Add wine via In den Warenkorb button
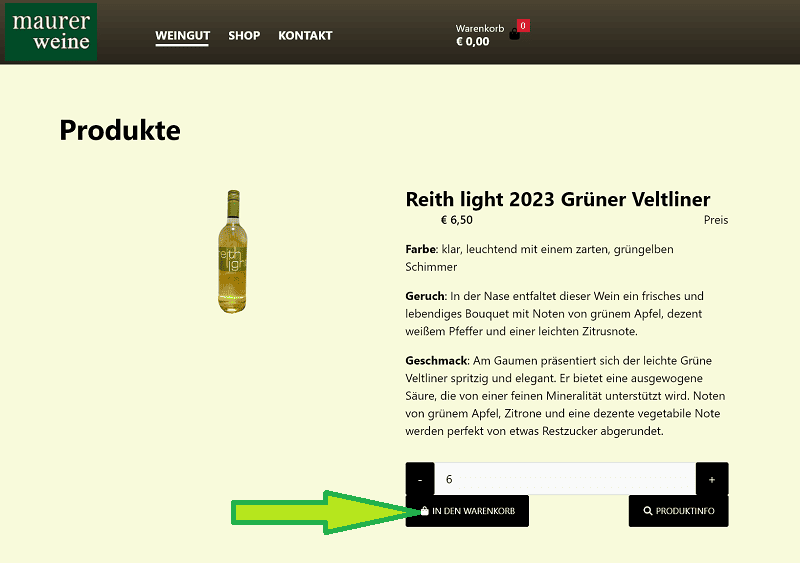Screen dimensions: 800x563 pyautogui.click(x=467, y=511)
